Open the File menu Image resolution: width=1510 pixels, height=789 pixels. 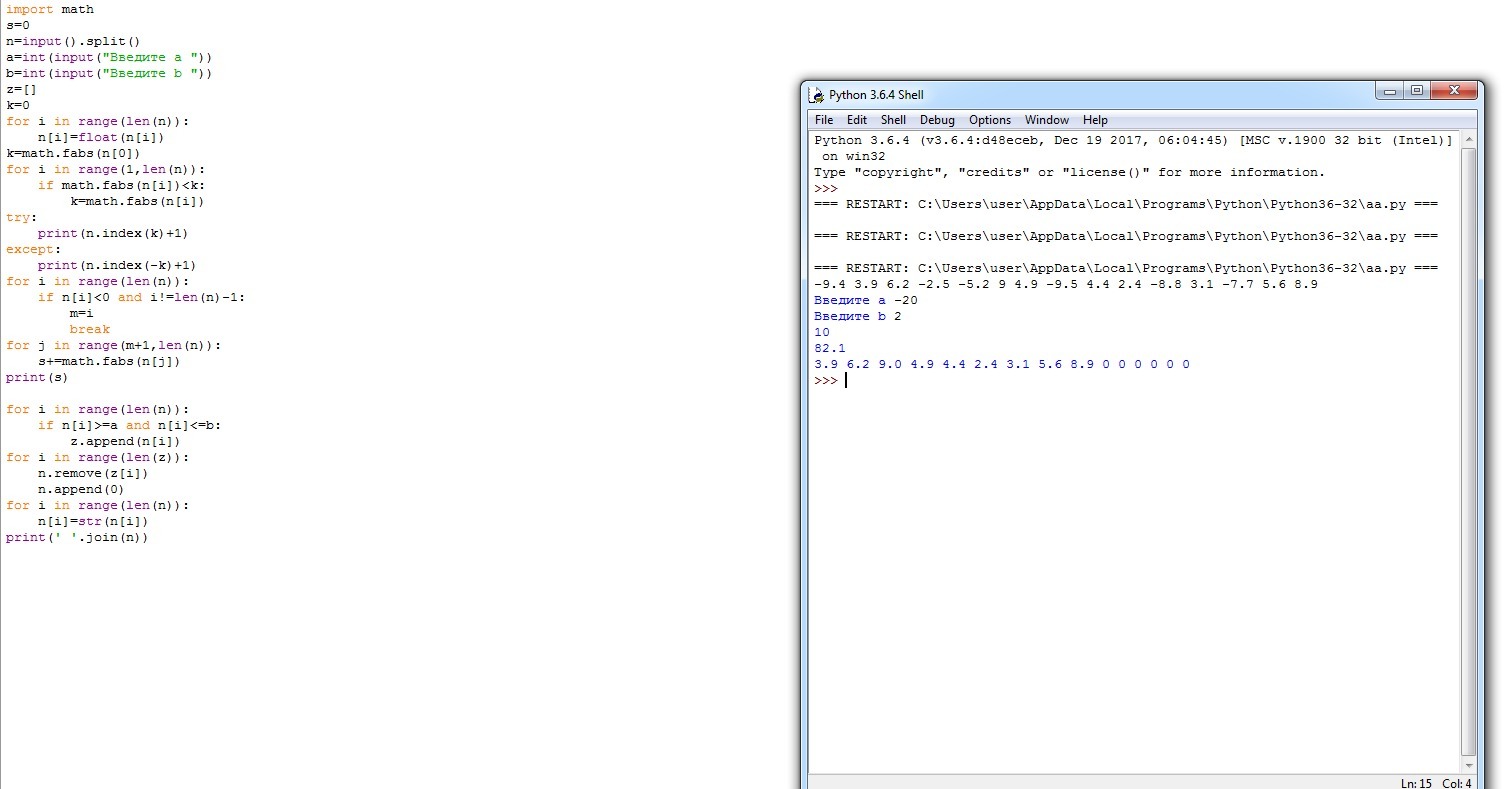pos(823,120)
